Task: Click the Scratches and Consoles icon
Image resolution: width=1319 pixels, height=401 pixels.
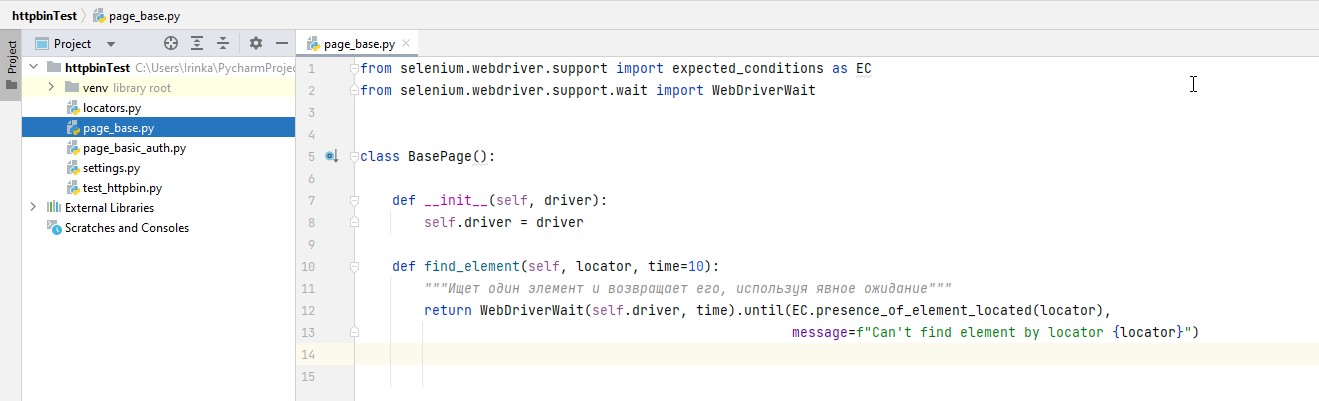Action: [x=54, y=228]
